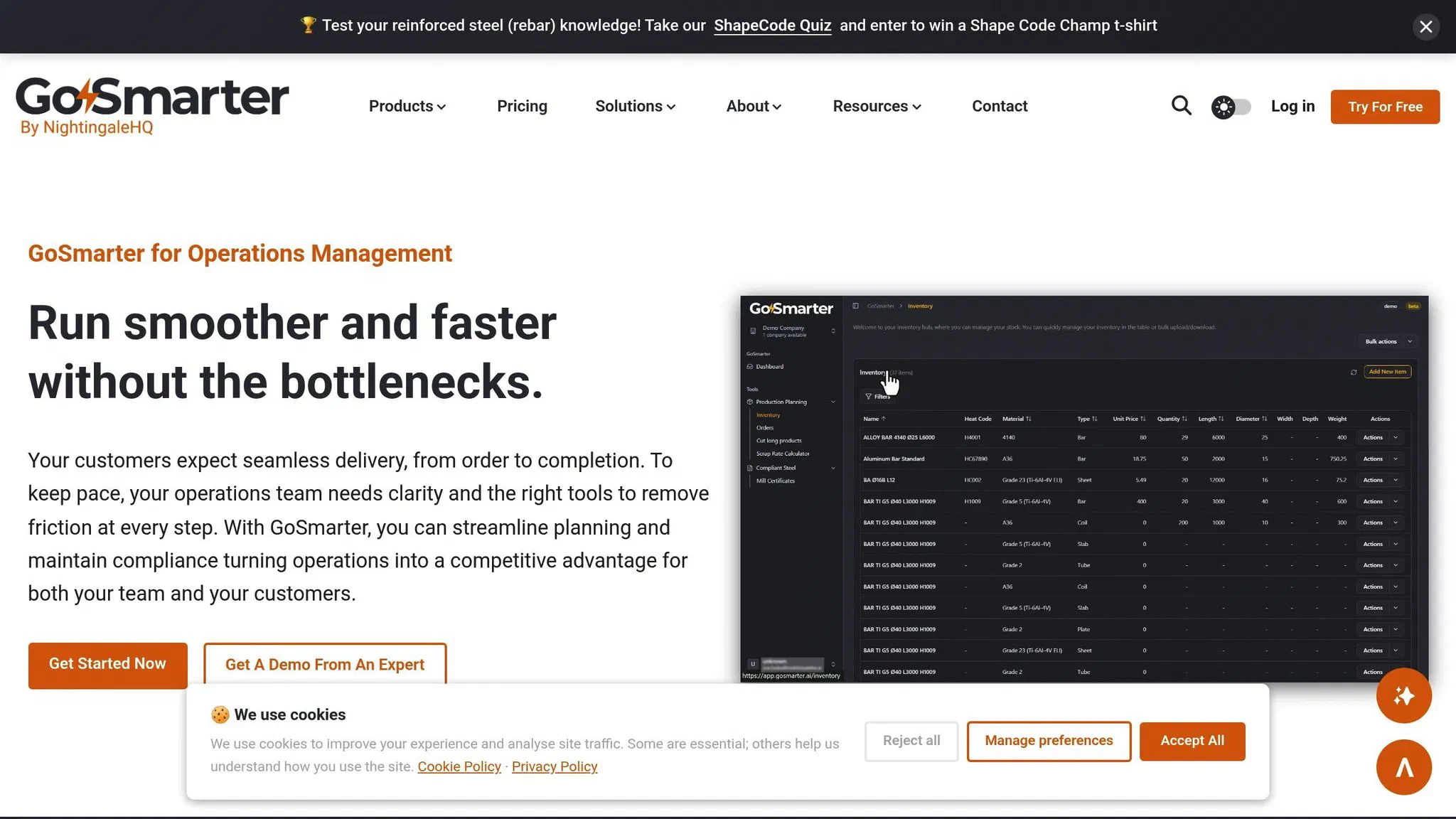
Task: Click the Demo Company workspace icon
Action: coord(754,331)
